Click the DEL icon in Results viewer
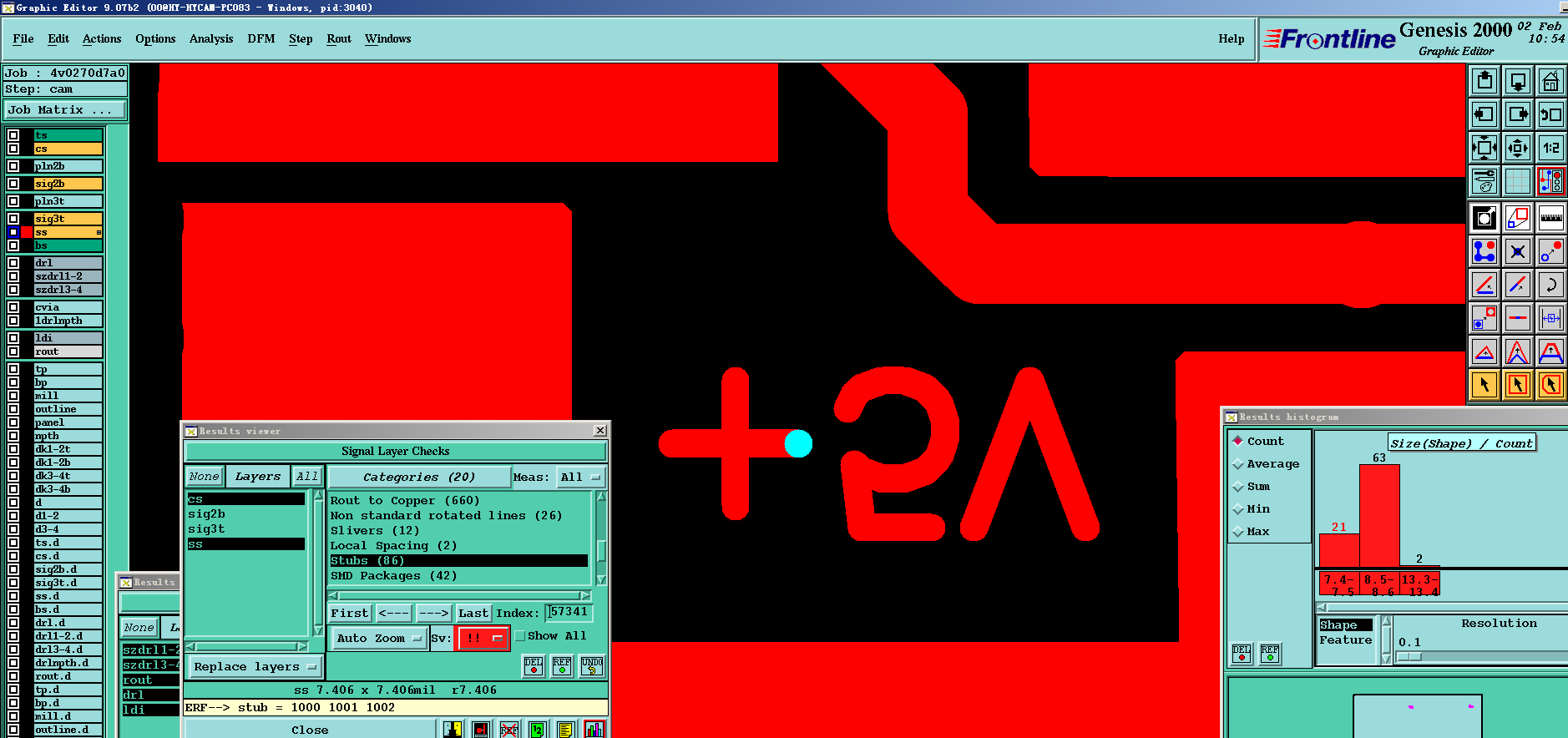Image resolution: width=1568 pixels, height=738 pixels. click(x=534, y=666)
